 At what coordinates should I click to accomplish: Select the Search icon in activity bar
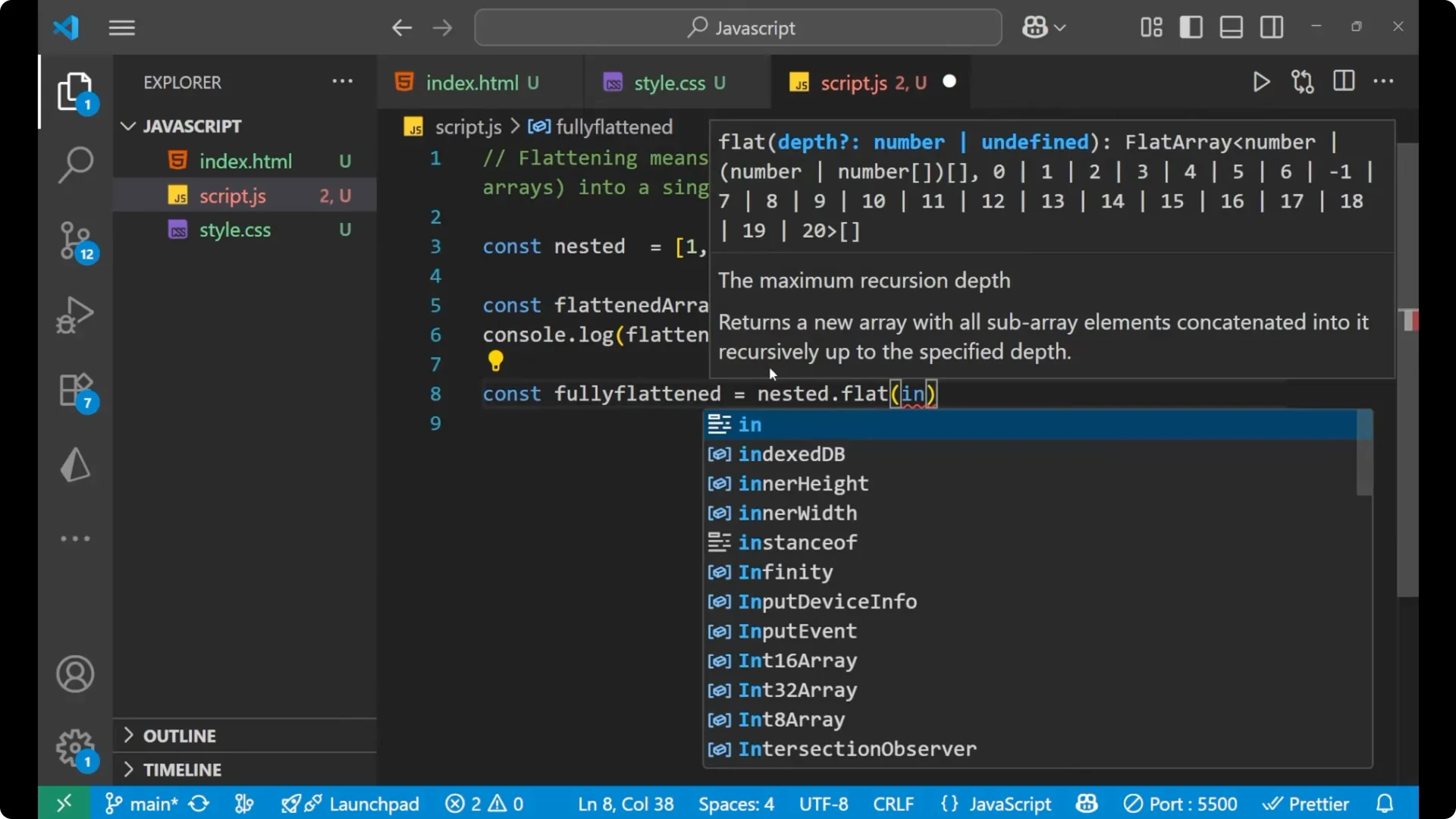[x=75, y=164]
